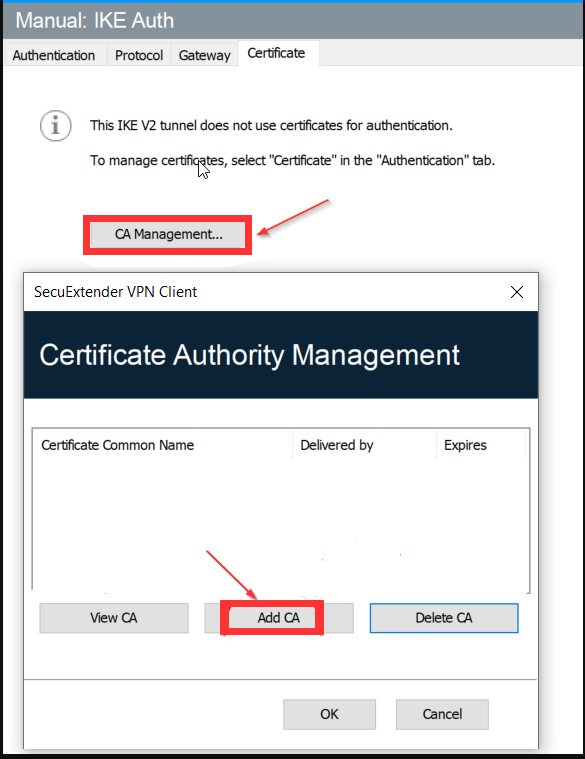Viewport: 585px width, 759px height.
Task: Click the Certificate tab
Action: pyautogui.click(x=276, y=53)
